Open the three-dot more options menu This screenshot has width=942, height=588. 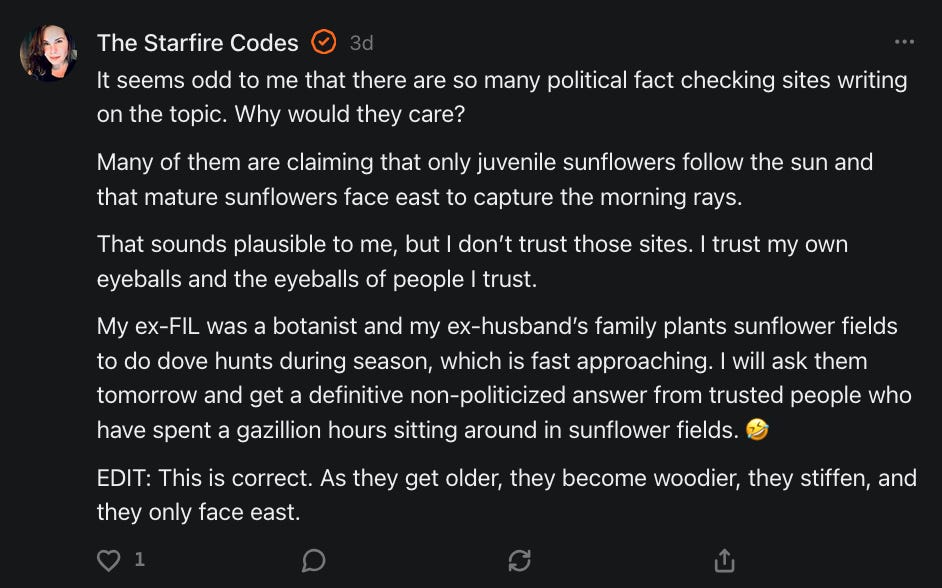904,42
